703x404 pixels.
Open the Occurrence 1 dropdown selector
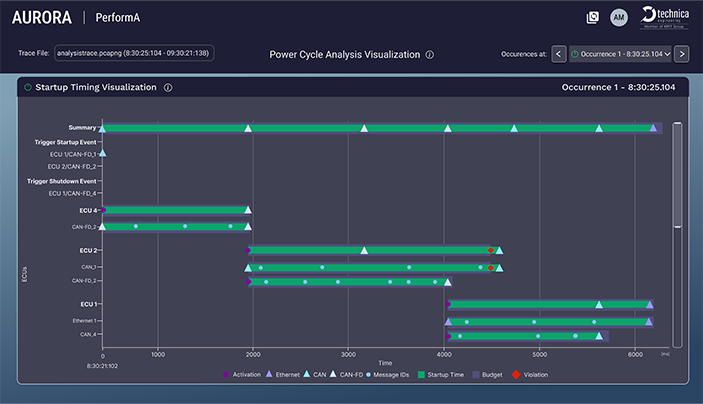(620, 54)
